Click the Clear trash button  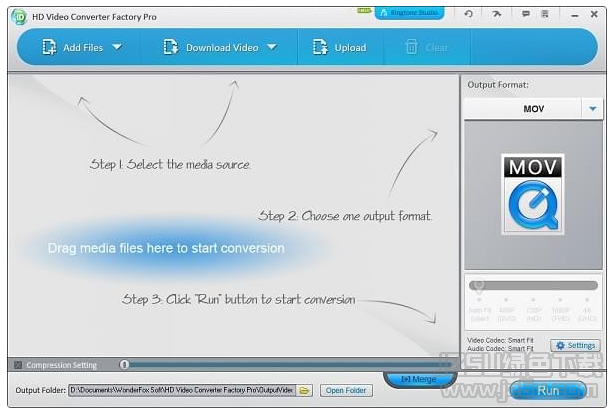pos(427,48)
